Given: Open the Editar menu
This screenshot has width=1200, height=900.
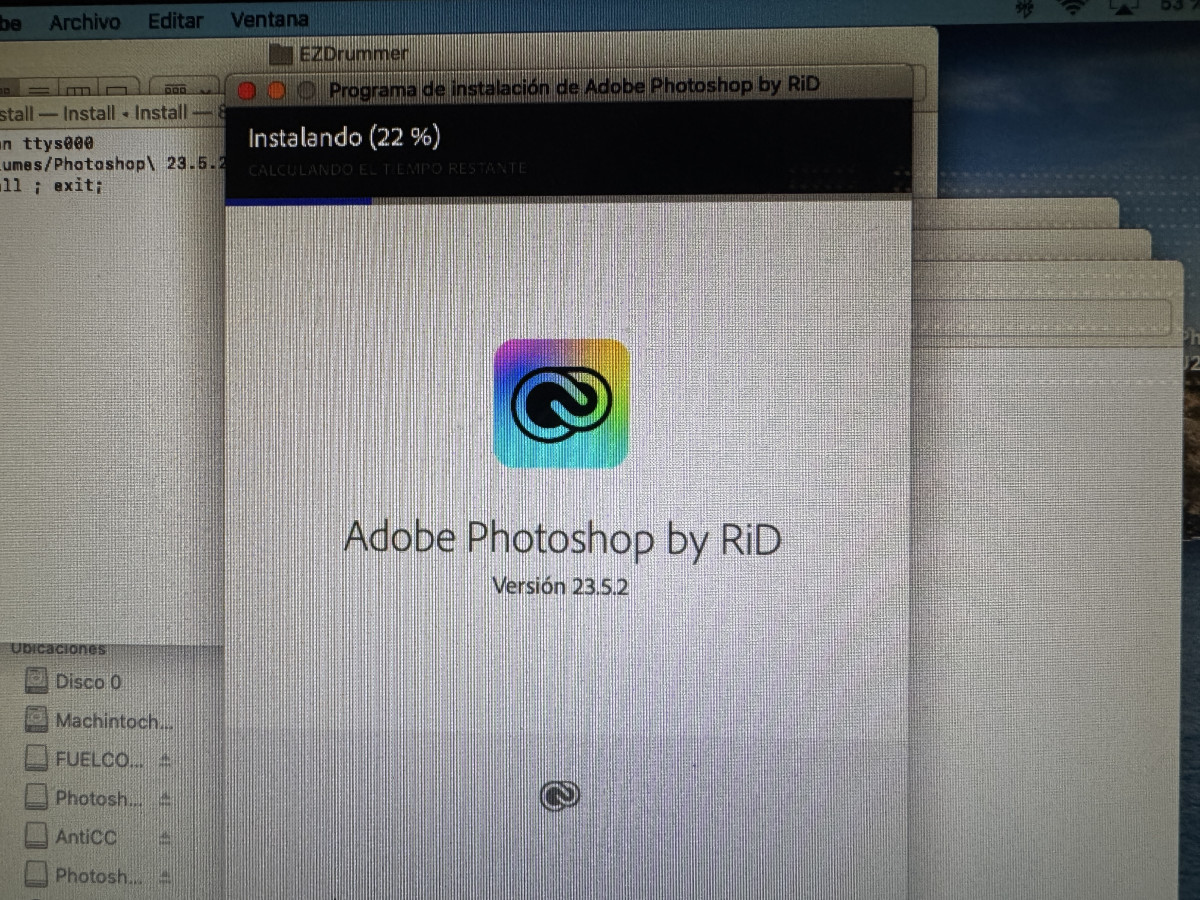Looking at the screenshot, I should 175,20.
